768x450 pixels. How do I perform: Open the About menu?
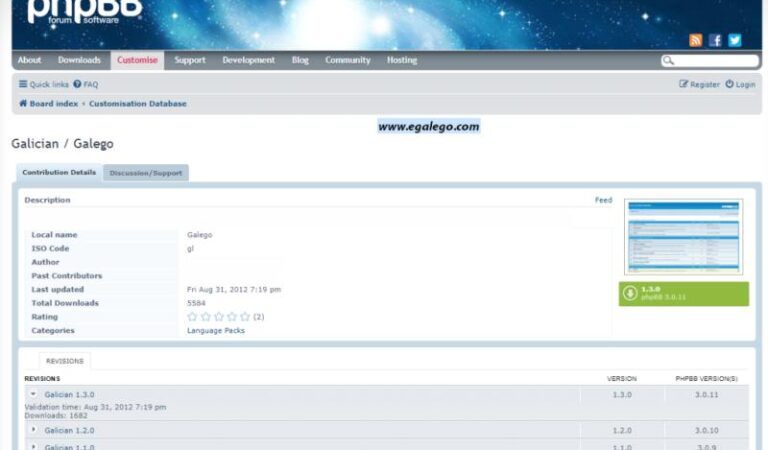[29, 60]
